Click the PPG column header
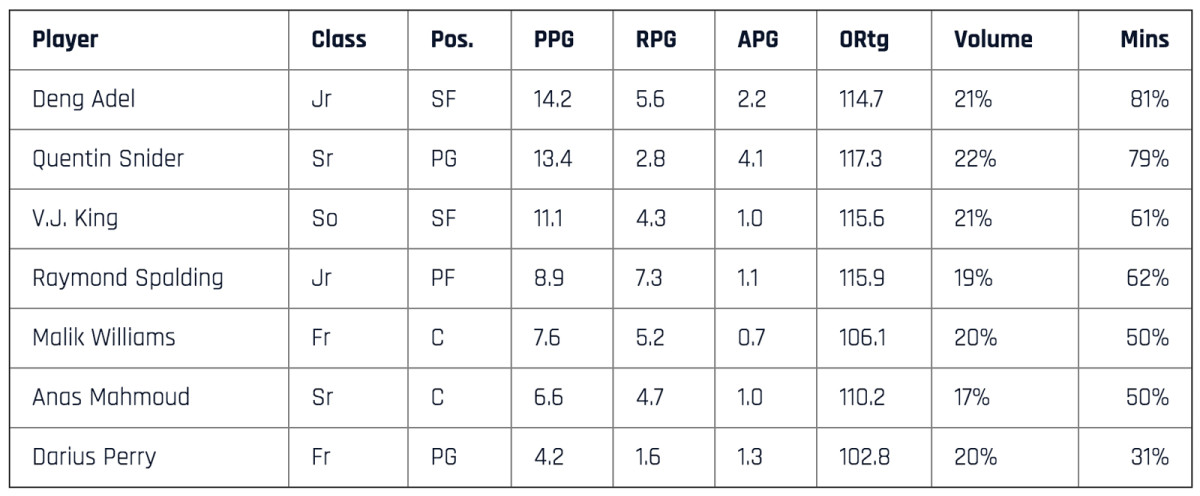The image size is (1200, 496). tap(554, 40)
